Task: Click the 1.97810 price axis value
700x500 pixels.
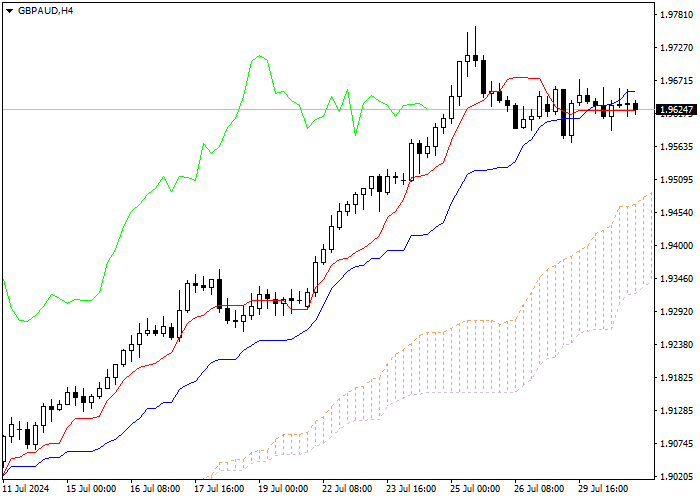Action: click(676, 15)
